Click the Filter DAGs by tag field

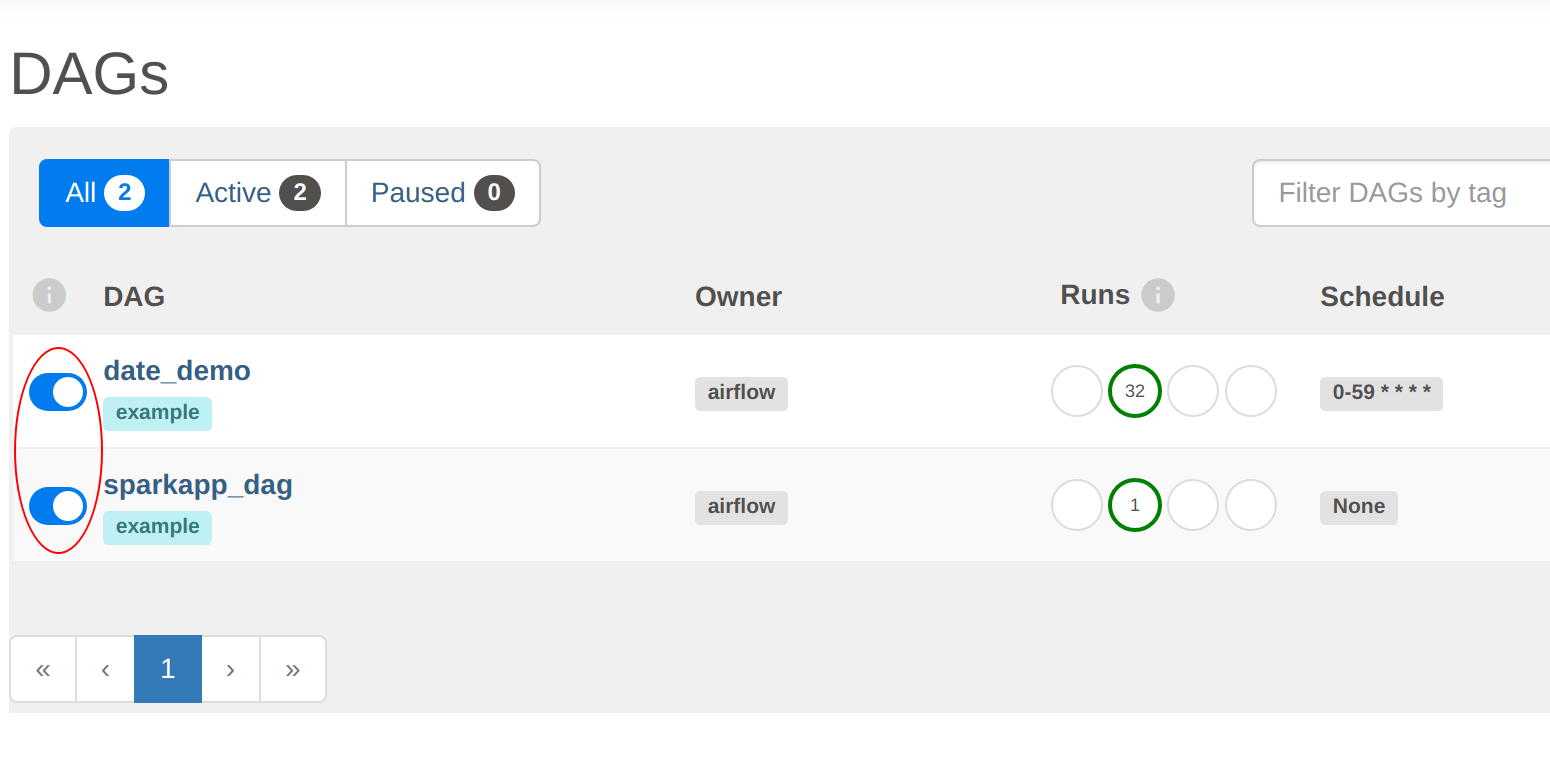tap(1400, 193)
